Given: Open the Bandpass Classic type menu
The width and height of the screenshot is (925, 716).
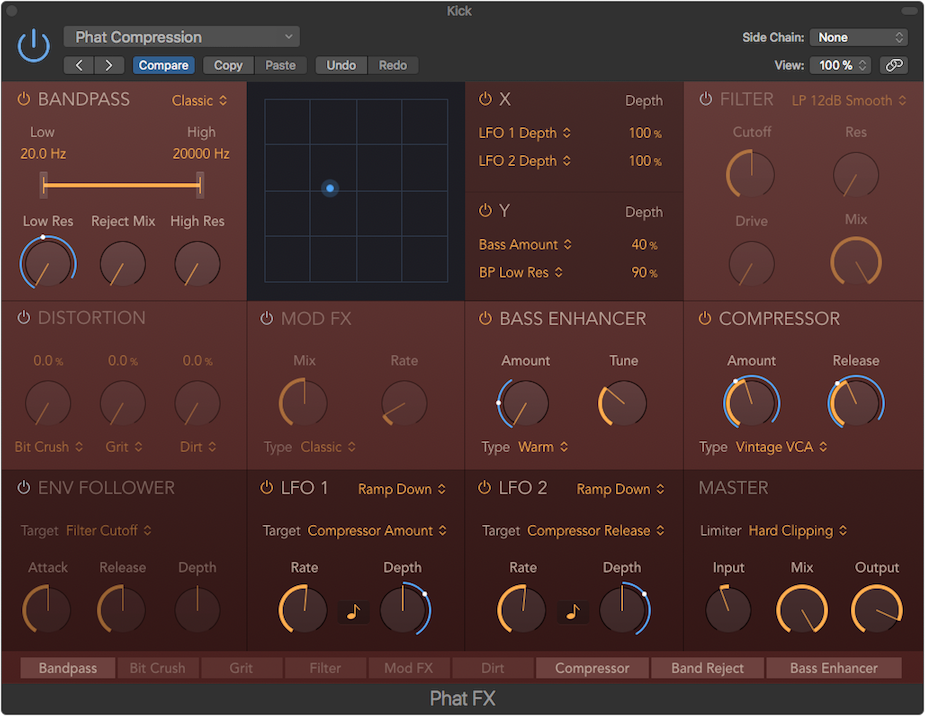Looking at the screenshot, I should click(199, 100).
